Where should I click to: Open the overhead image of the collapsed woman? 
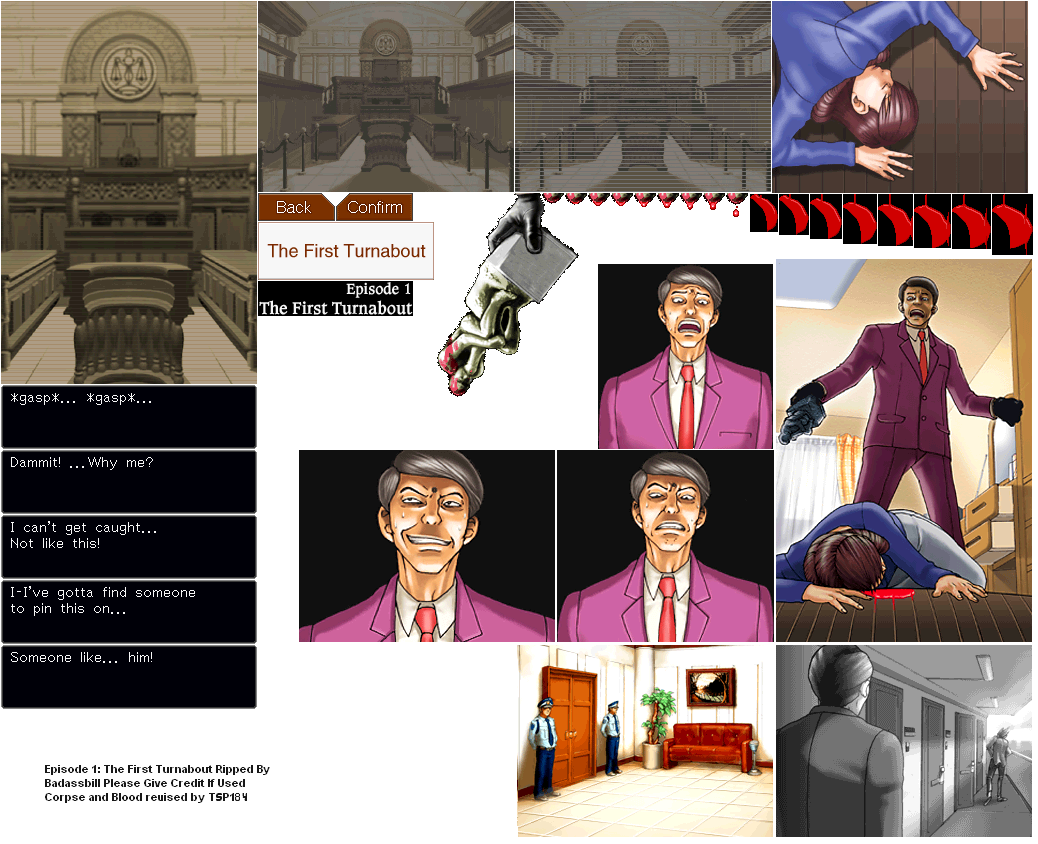click(x=900, y=97)
